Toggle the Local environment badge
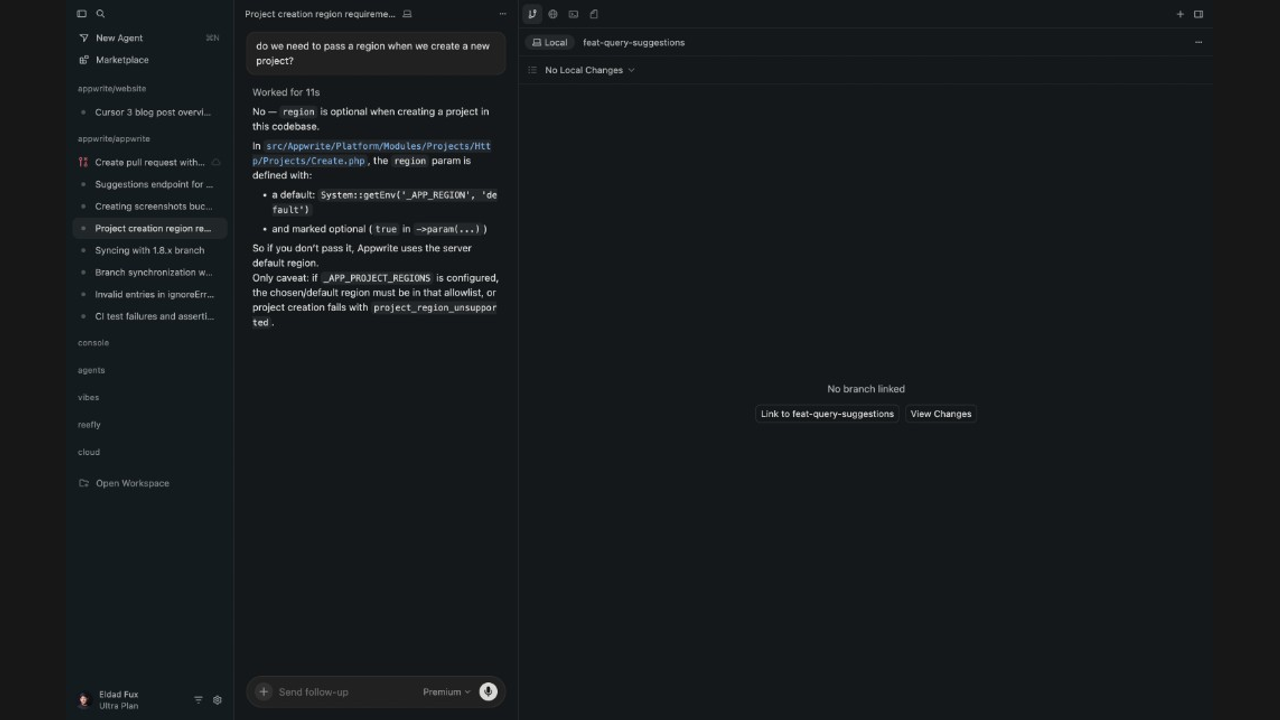Screen dimensions: 1280x720 tap(549, 42)
